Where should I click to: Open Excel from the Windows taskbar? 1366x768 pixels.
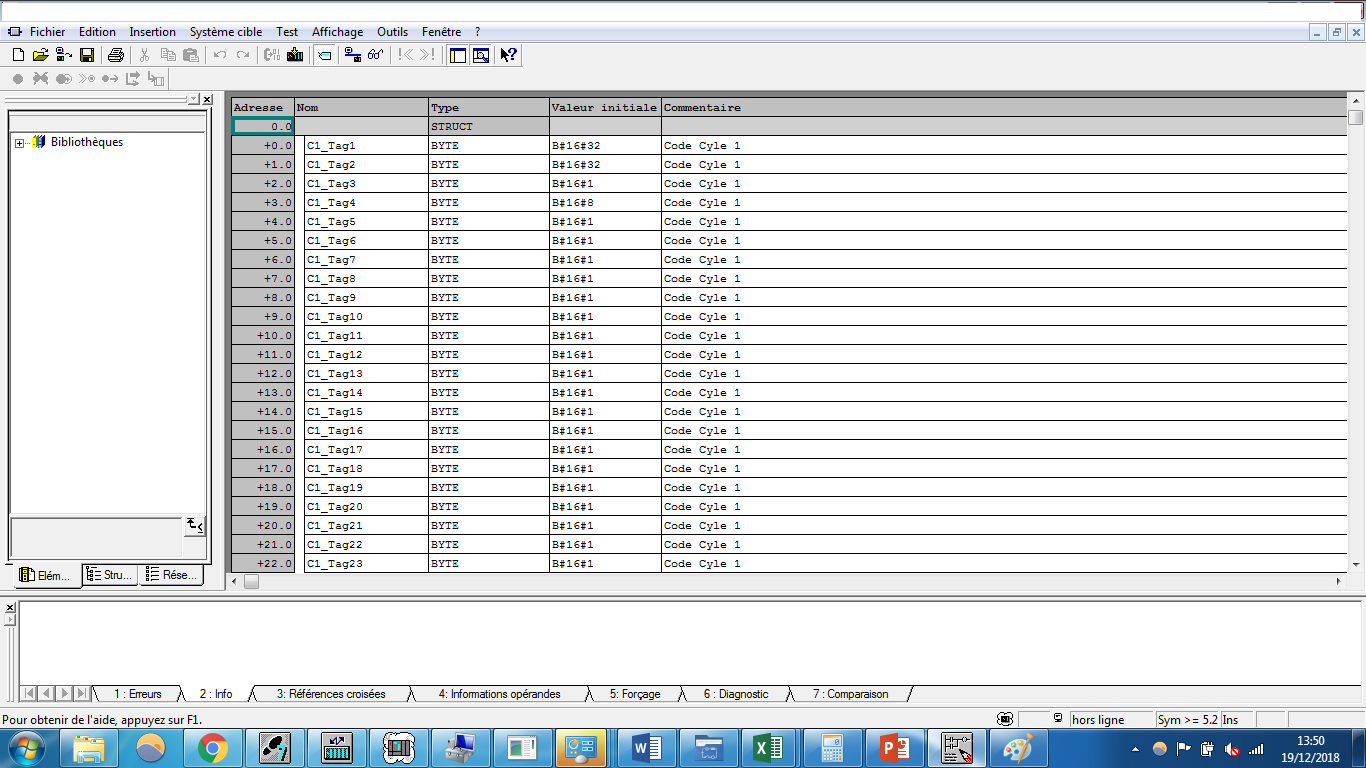(768, 748)
